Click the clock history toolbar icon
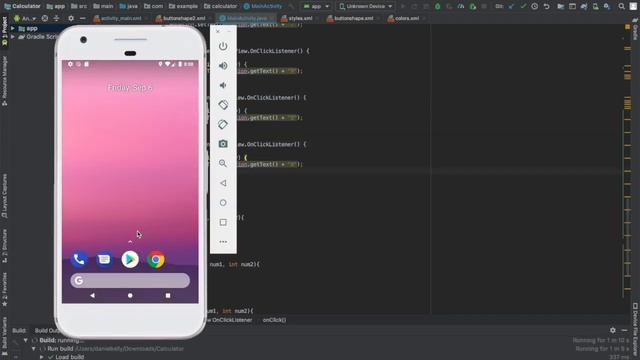 click(534, 6)
